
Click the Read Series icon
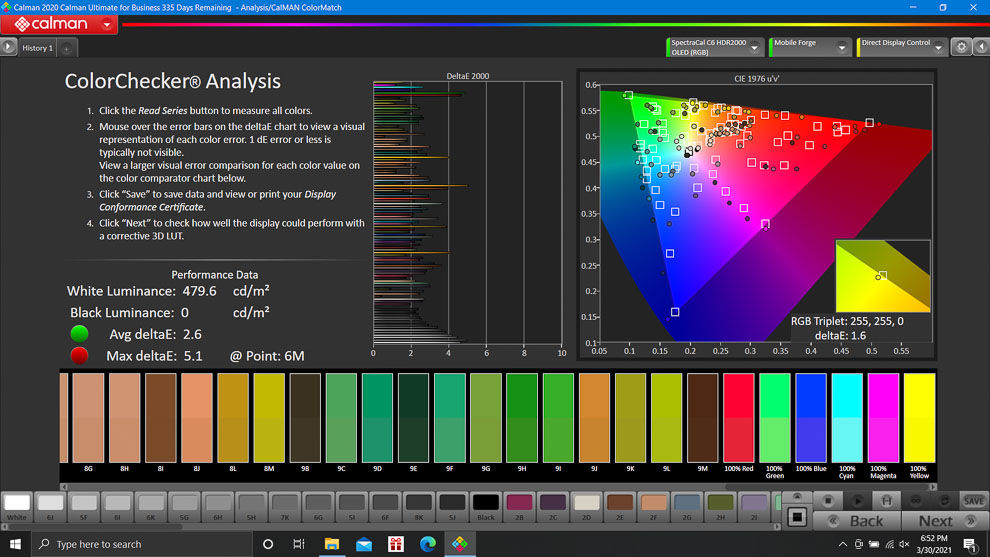click(x=886, y=501)
